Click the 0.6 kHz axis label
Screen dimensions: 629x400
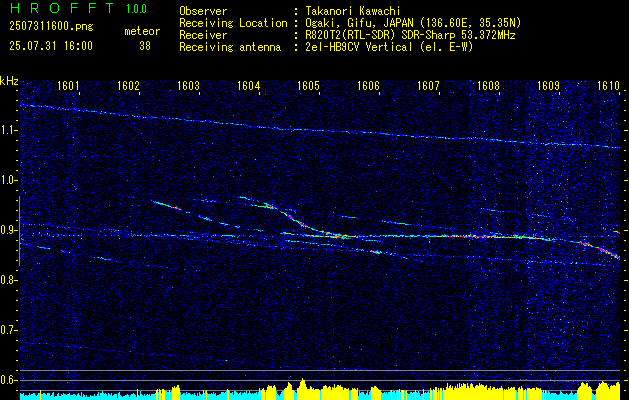click(7, 380)
